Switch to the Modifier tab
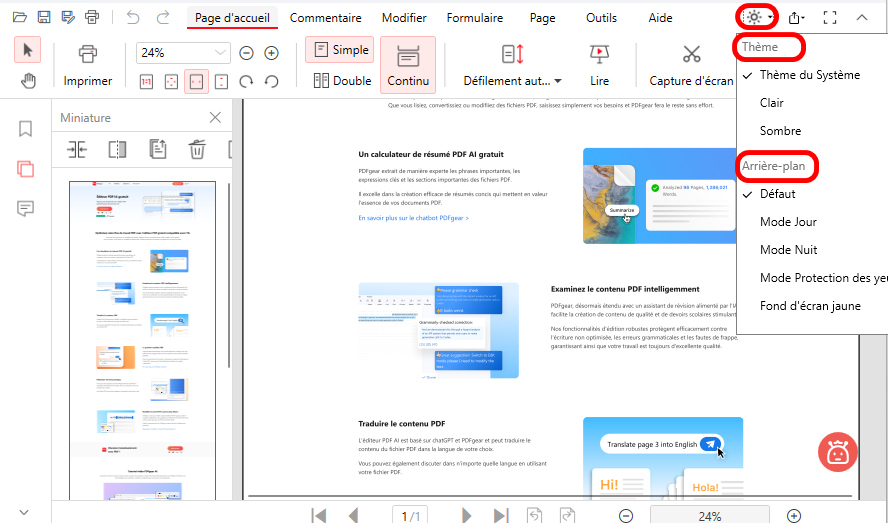888x523 pixels. click(404, 18)
